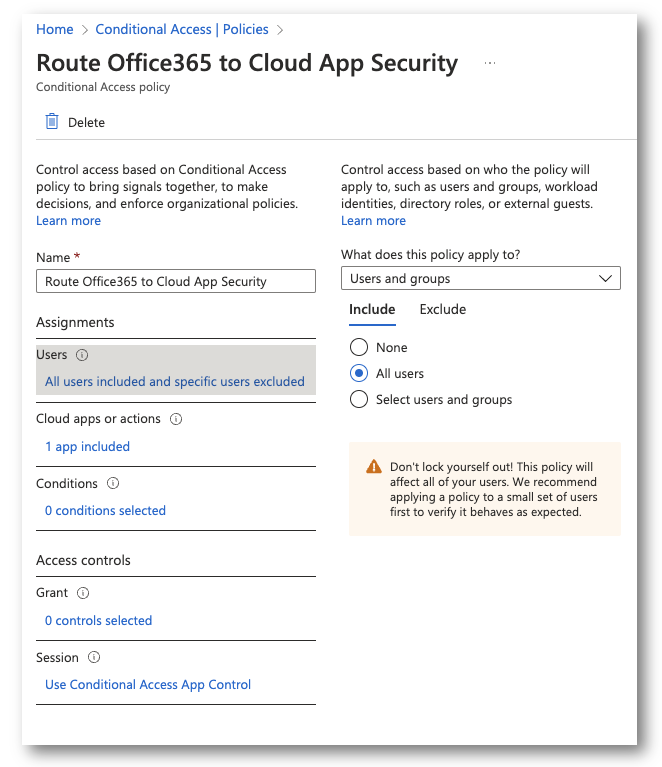
Task: Click the Conditions section label
Action: pyautogui.click(x=67, y=484)
